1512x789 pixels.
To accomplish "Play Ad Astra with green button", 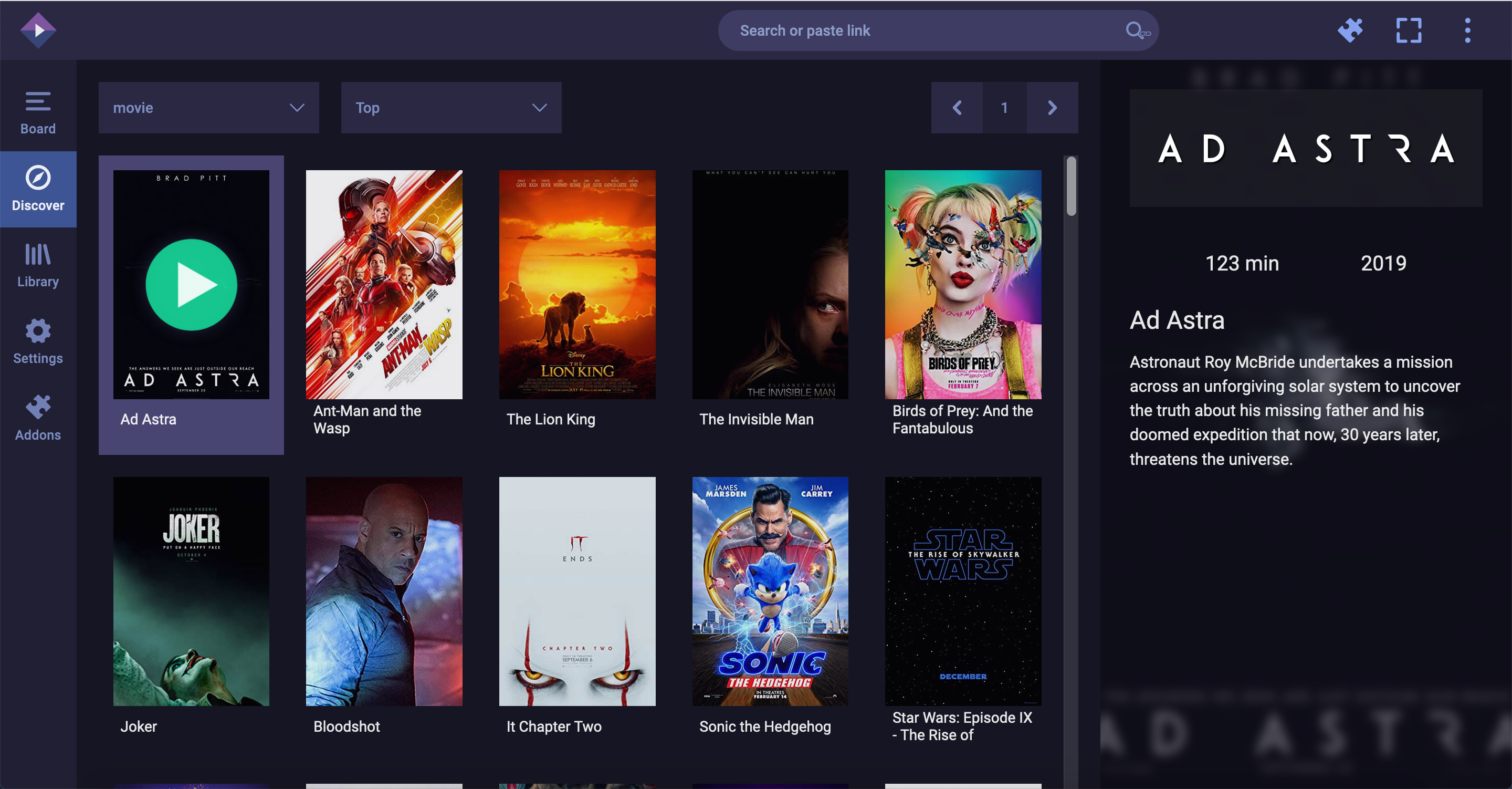I will coord(191,285).
